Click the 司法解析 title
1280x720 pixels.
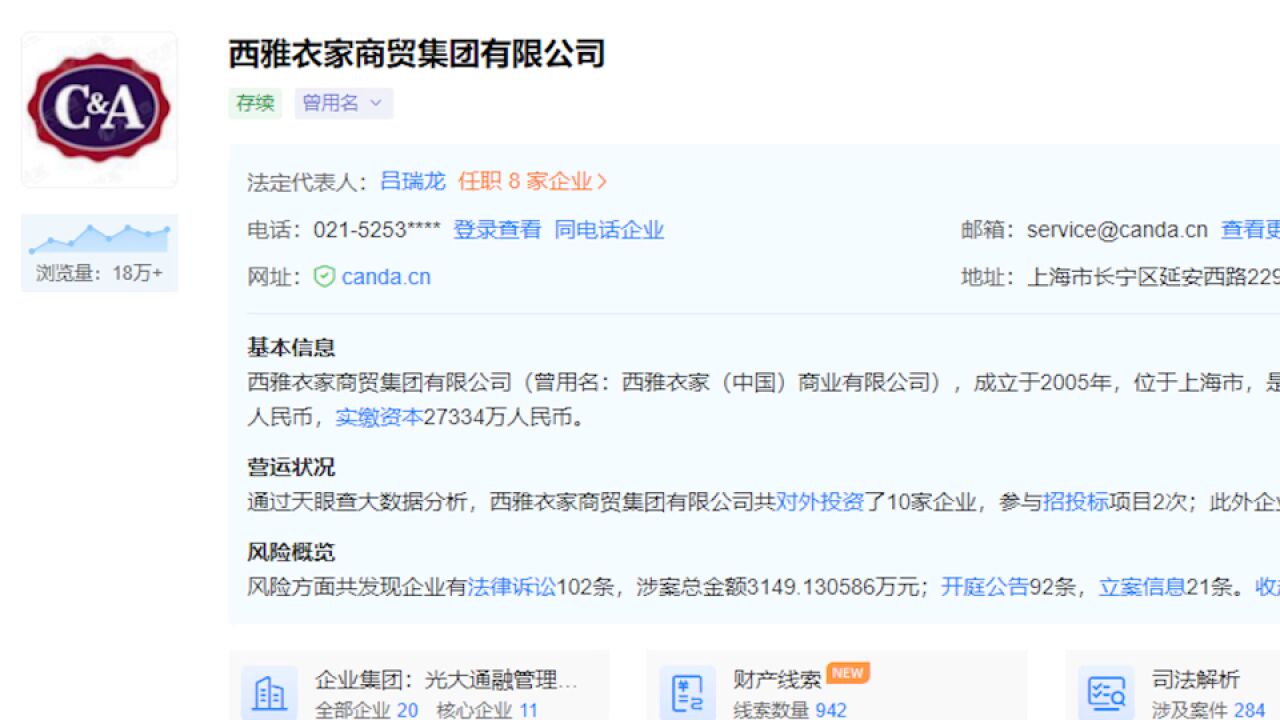click(x=1196, y=680)
